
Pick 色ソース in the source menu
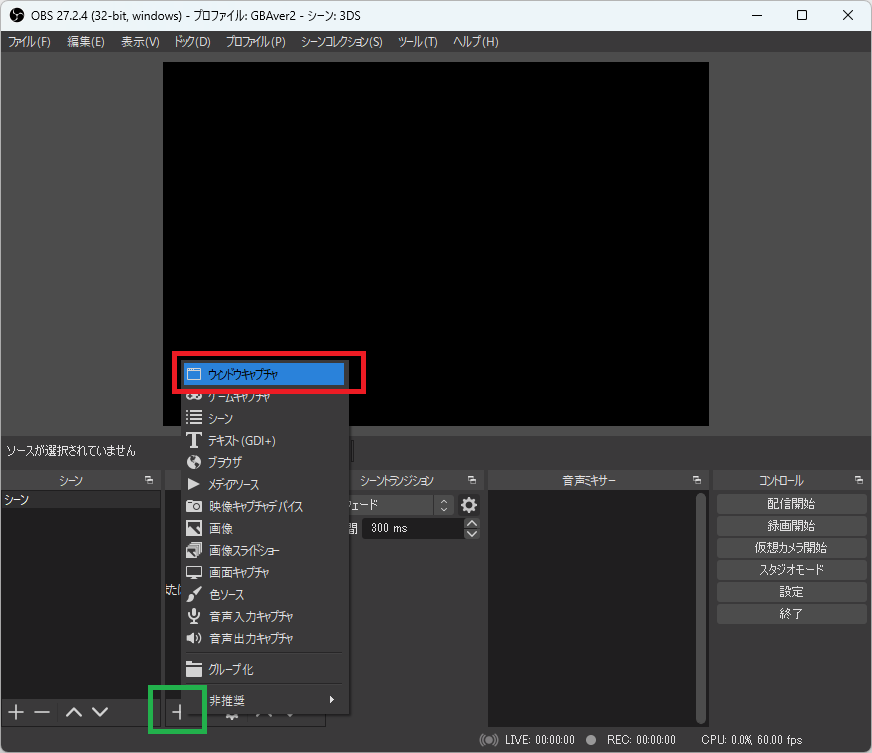(x=264, y=595)
